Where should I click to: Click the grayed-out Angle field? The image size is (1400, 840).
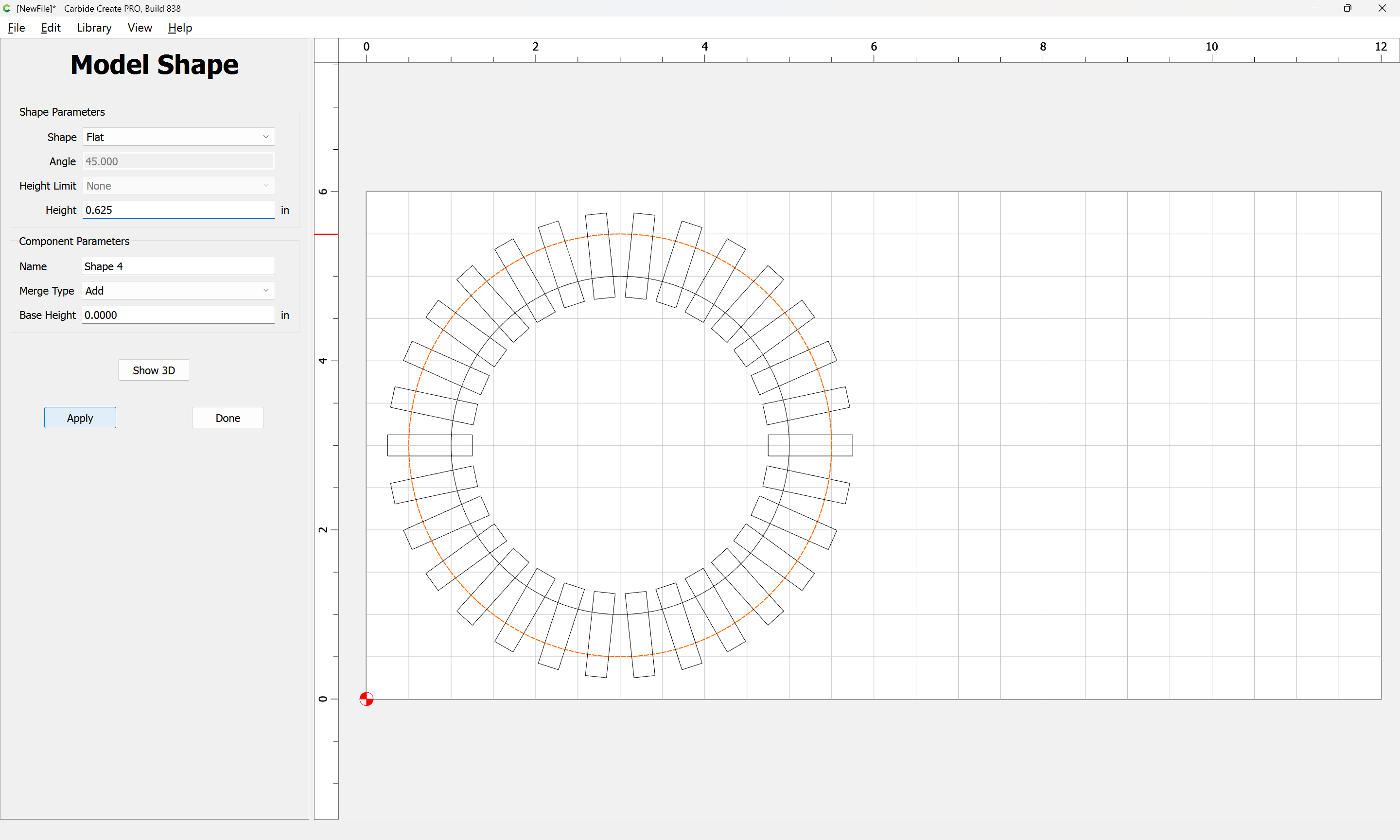coord(178,161)
